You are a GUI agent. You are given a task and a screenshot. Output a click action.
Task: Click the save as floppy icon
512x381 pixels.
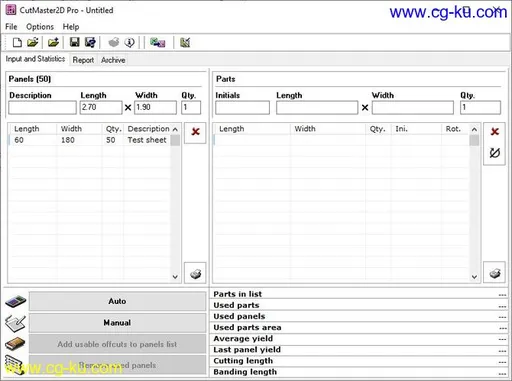tap(90, 42)
